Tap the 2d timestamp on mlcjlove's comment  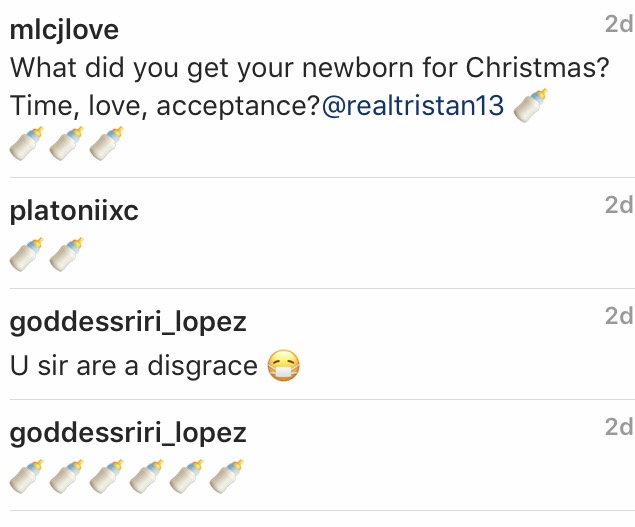619,25
